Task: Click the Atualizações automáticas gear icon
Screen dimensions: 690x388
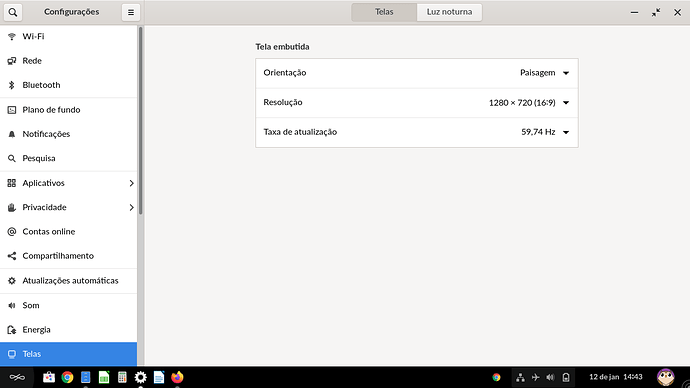Action: 12,281
